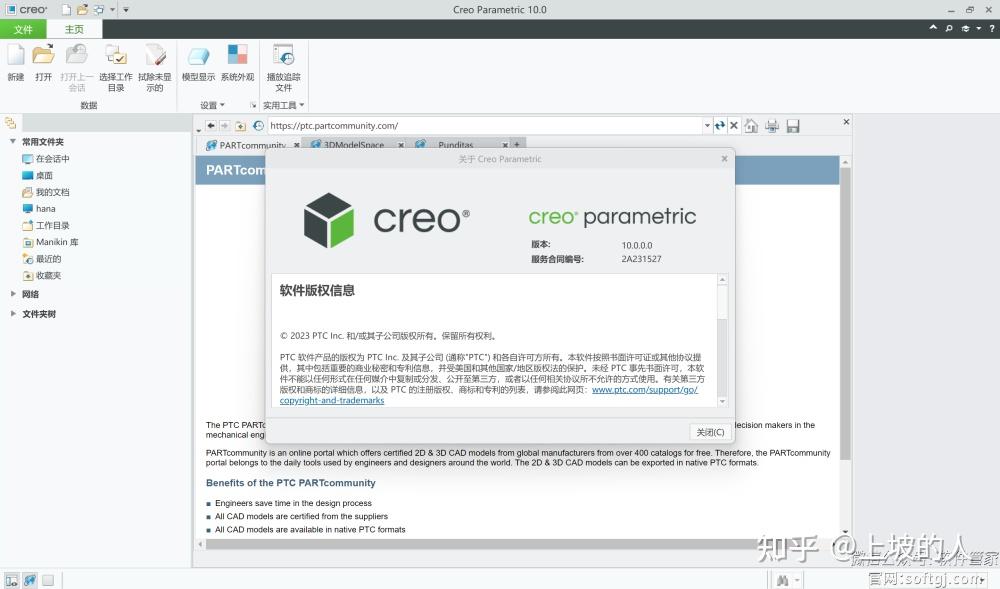
Task: Open 模型显示 model display settings
Action: (x=198, y=62)
